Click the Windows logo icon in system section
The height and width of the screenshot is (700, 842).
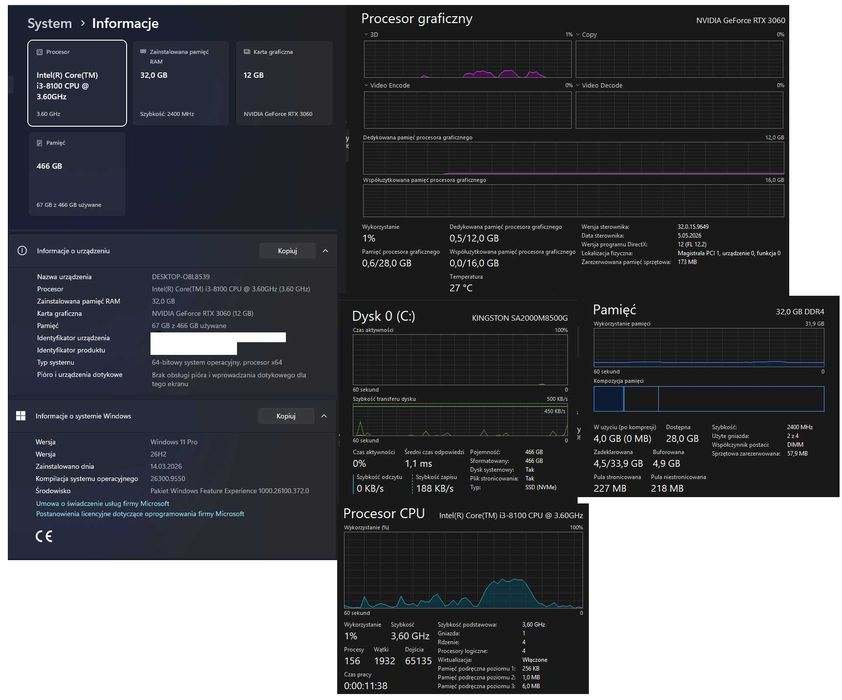click(21, 416)
